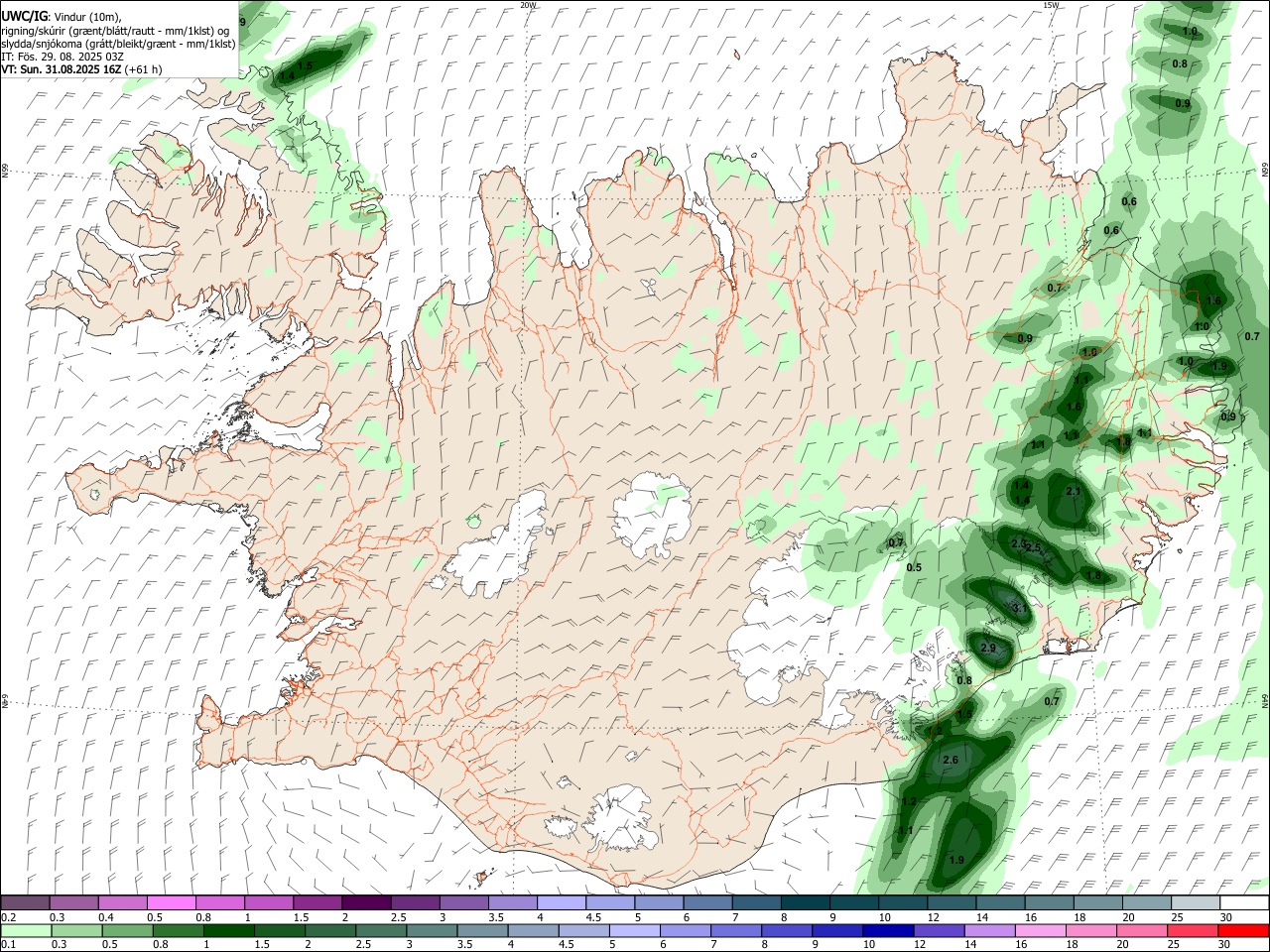Click the 'VT: Sun. 31.08.2025 16Z' line
The image size is (1270, 952).
coord(81,69)
